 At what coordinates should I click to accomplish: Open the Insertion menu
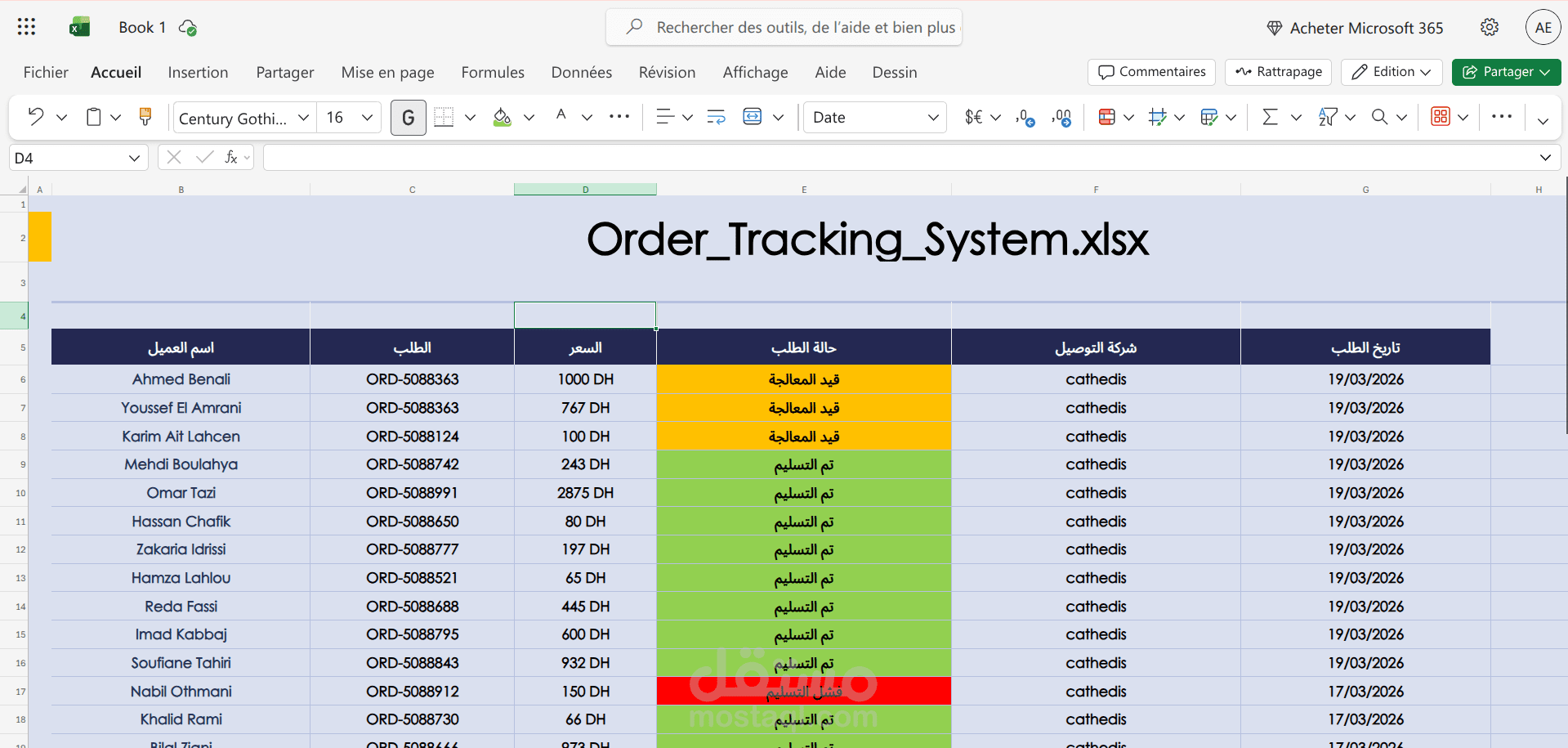[x=198, y=72]
